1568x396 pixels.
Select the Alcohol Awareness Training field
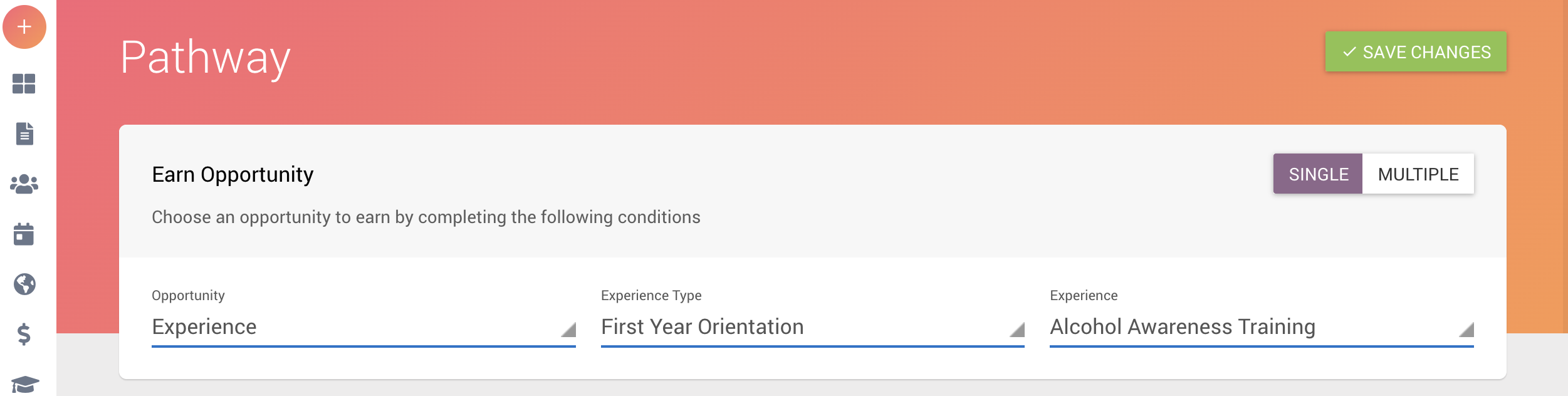click(1262, 327)
